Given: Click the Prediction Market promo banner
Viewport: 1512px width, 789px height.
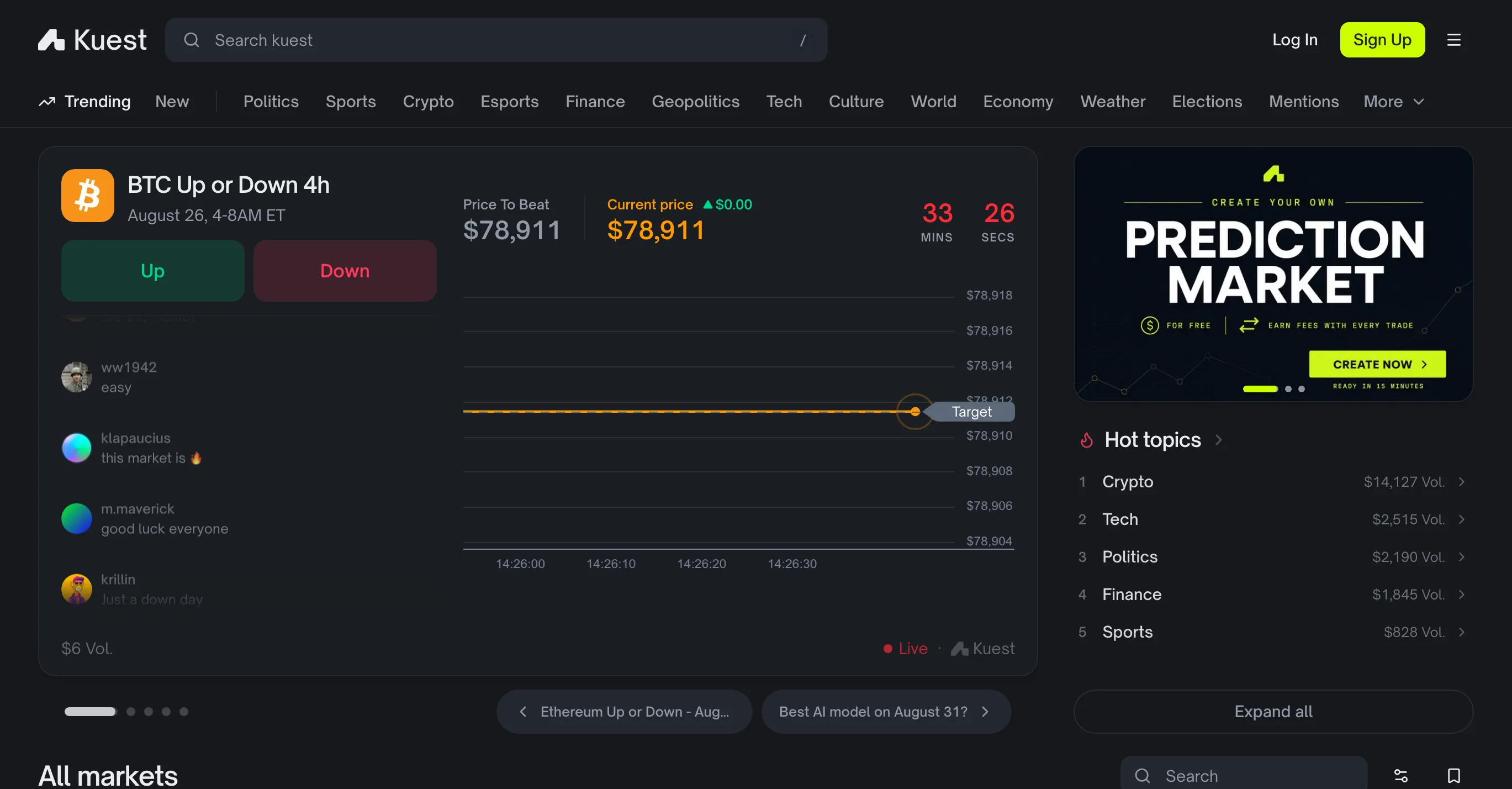Looking at the screenshot, I should click(1273, 273).
